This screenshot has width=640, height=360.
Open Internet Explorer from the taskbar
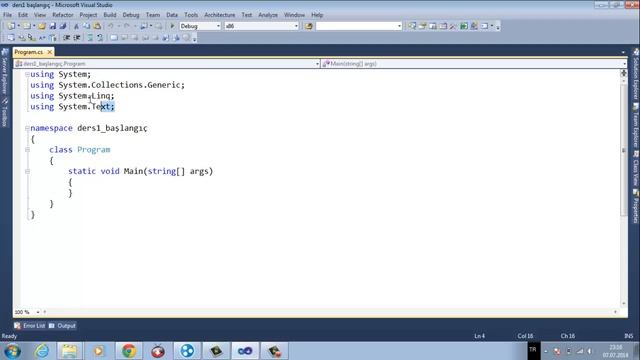pyautogui.click(x=42, y=351)
